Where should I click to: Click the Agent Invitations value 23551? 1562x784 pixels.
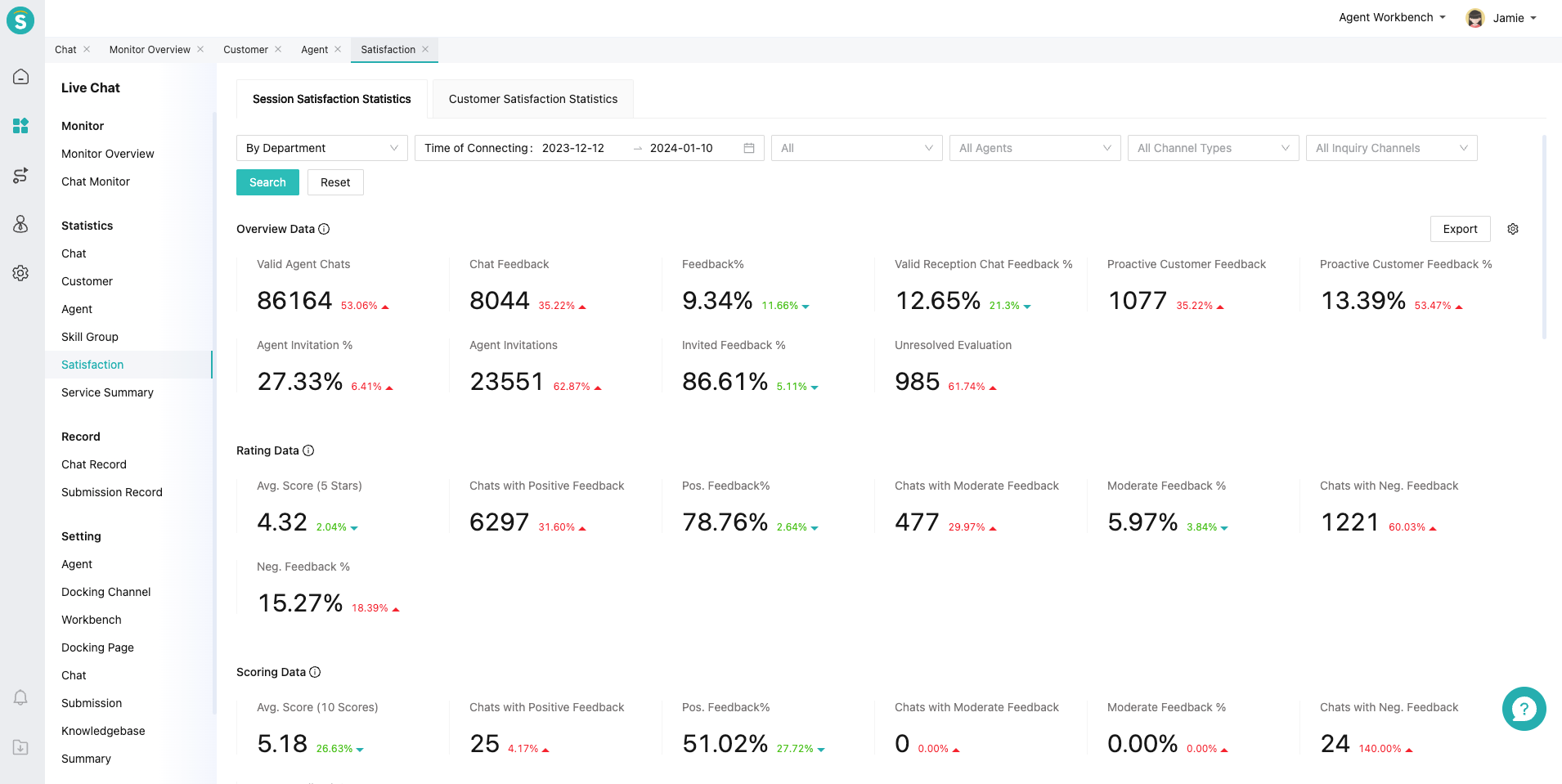(x=507, y=382)
